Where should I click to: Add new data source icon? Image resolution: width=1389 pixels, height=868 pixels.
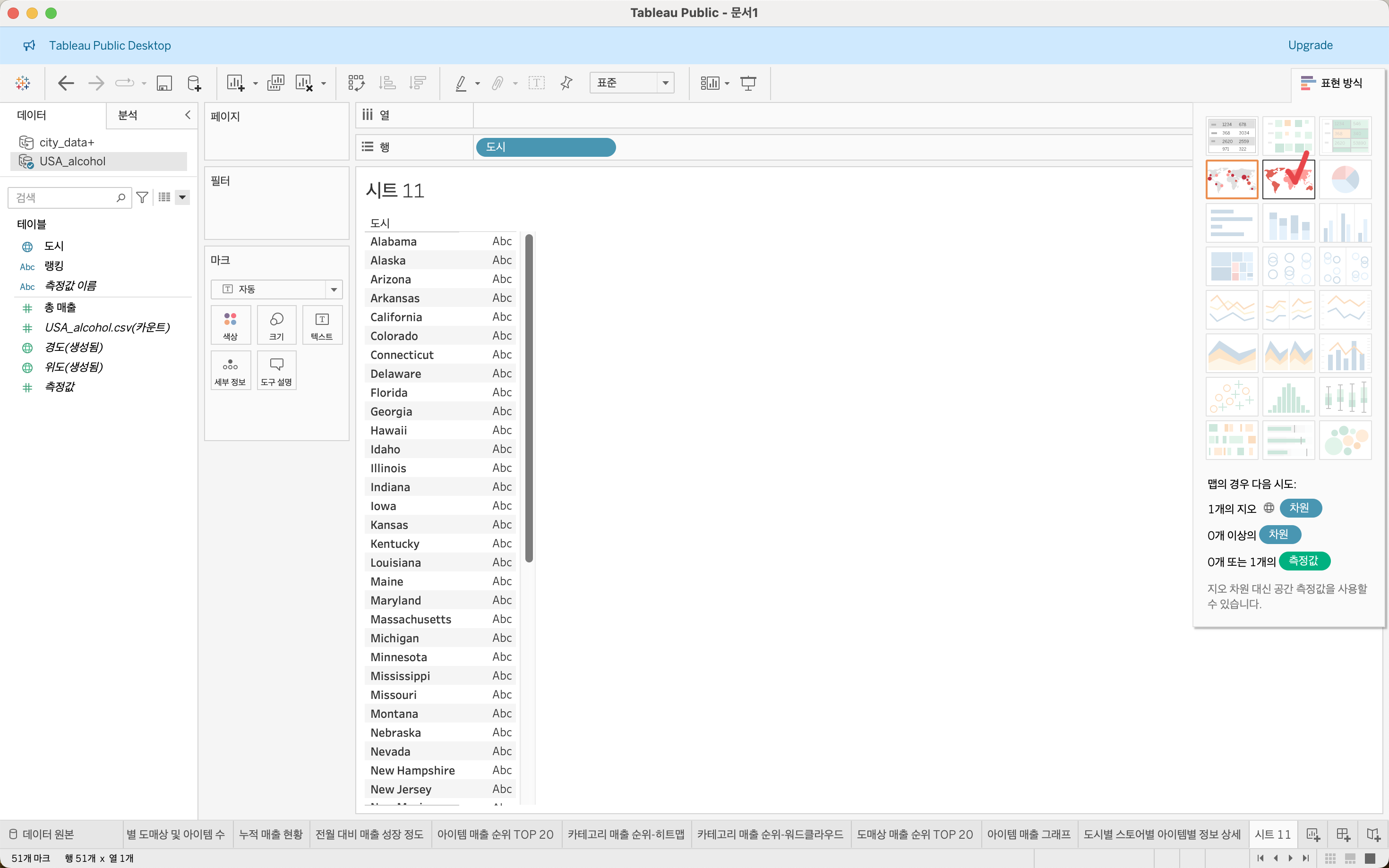point(194,83)
